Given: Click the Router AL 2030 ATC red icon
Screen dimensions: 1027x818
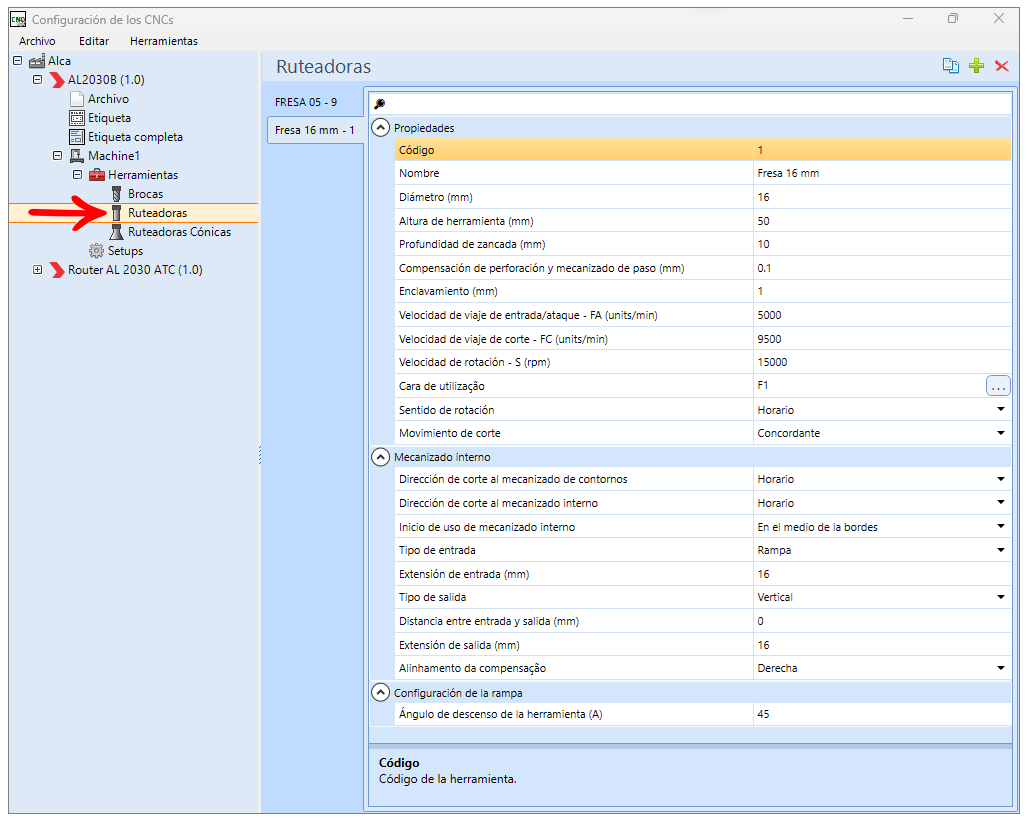Looking at the screenshot, I should point(58,270).
